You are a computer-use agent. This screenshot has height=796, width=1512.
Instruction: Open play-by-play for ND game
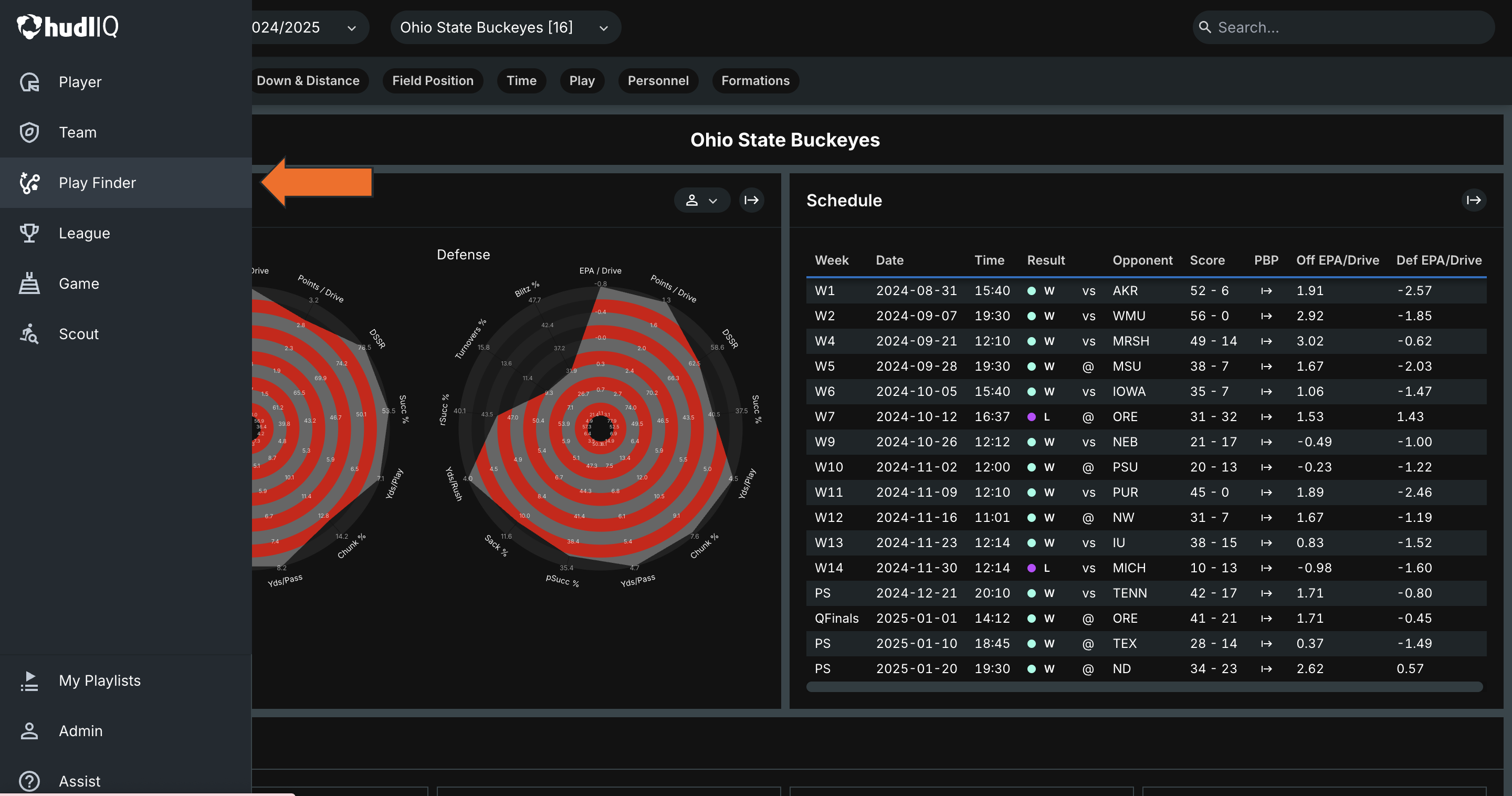[x=1267, y=669]
